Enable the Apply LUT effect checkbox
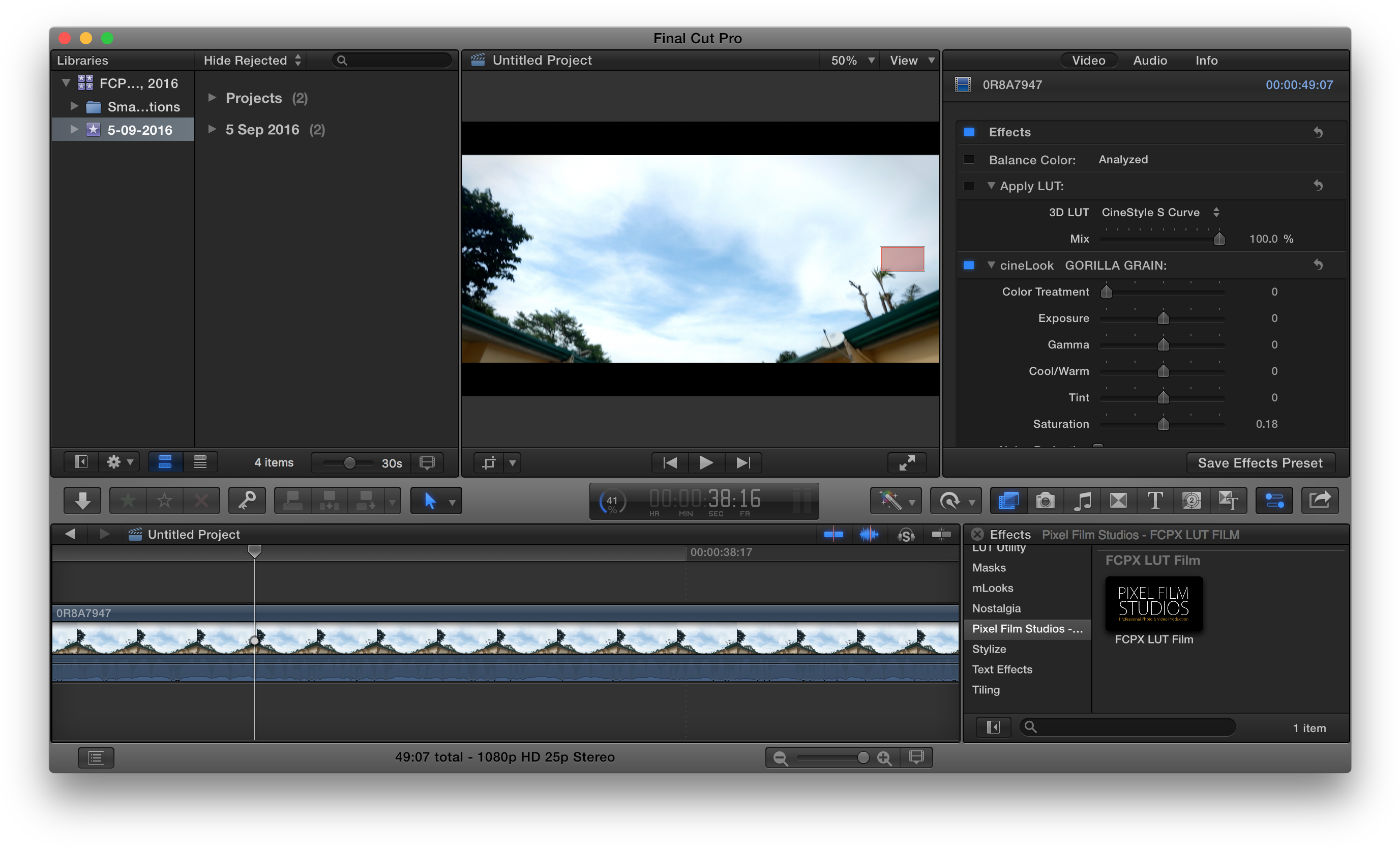Screen dimensions: 1400x848 [969, 186]
